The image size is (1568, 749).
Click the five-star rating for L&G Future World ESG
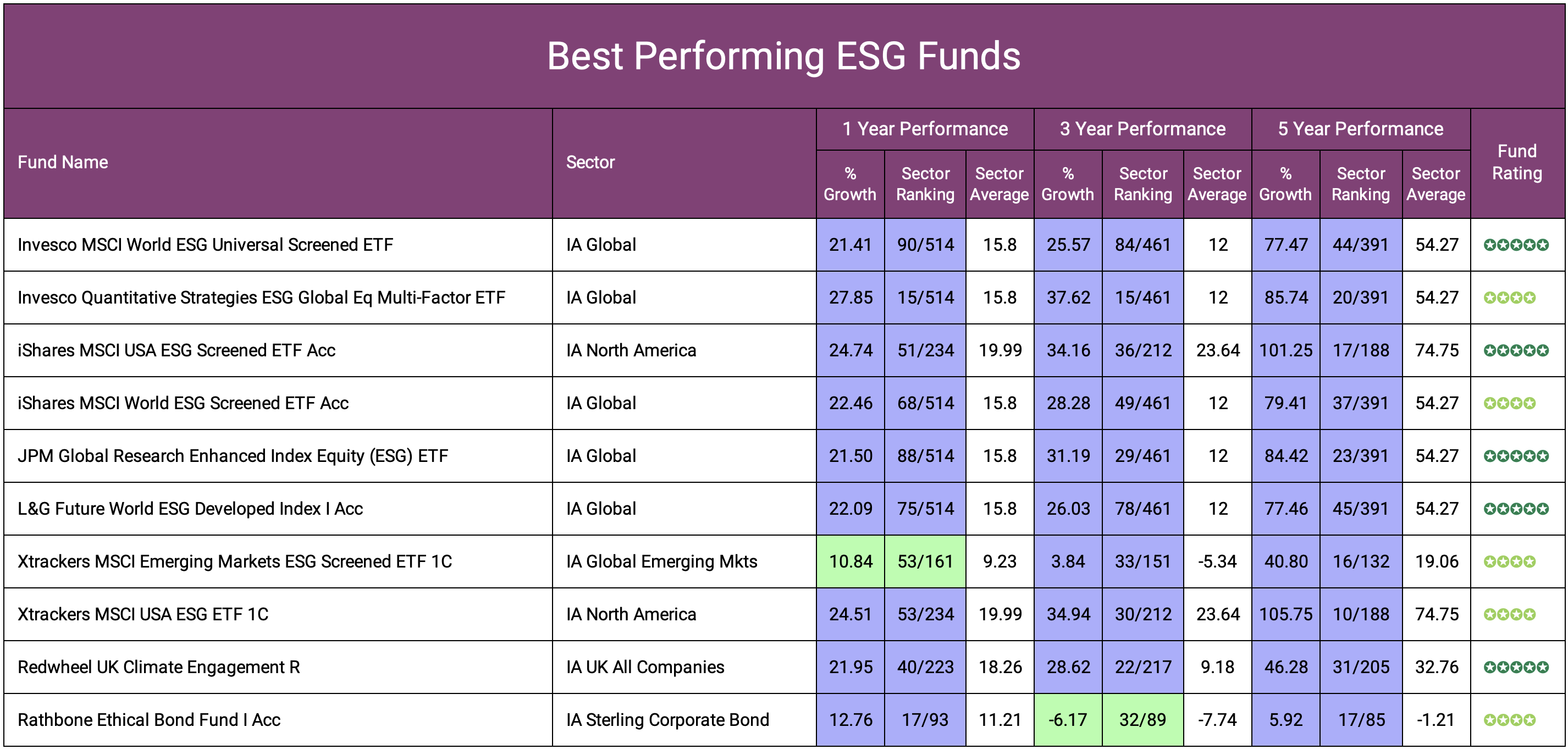point(1517,508)
